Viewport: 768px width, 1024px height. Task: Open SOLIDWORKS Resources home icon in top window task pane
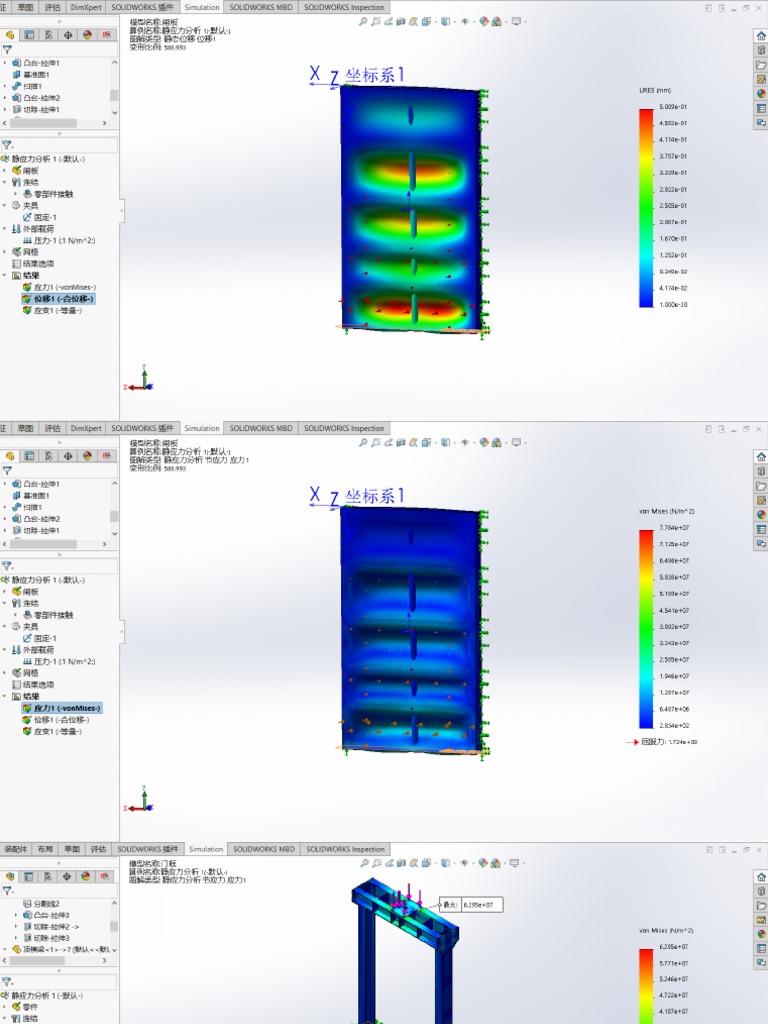761,36
